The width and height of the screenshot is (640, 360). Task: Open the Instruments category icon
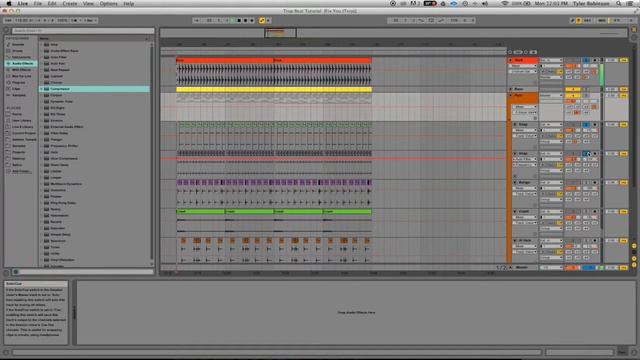8,57
